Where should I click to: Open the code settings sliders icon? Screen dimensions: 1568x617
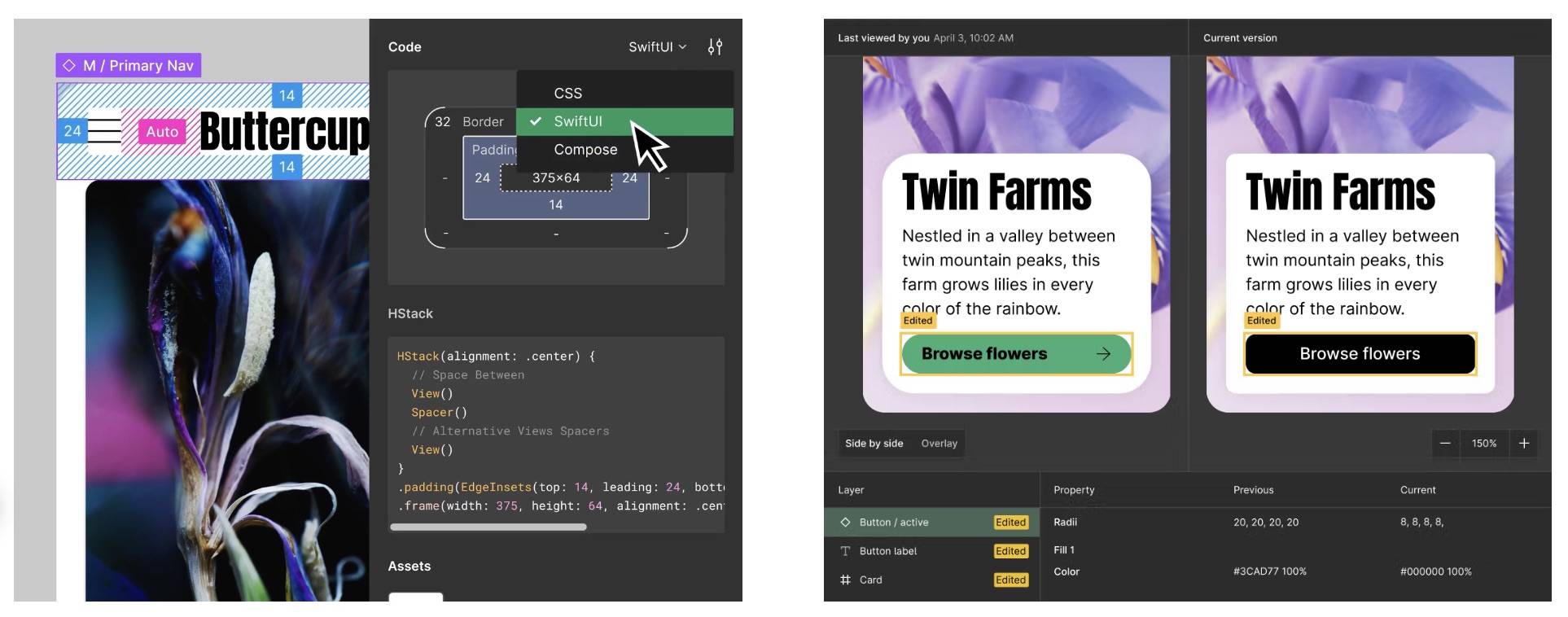click(x=715, y=47)
